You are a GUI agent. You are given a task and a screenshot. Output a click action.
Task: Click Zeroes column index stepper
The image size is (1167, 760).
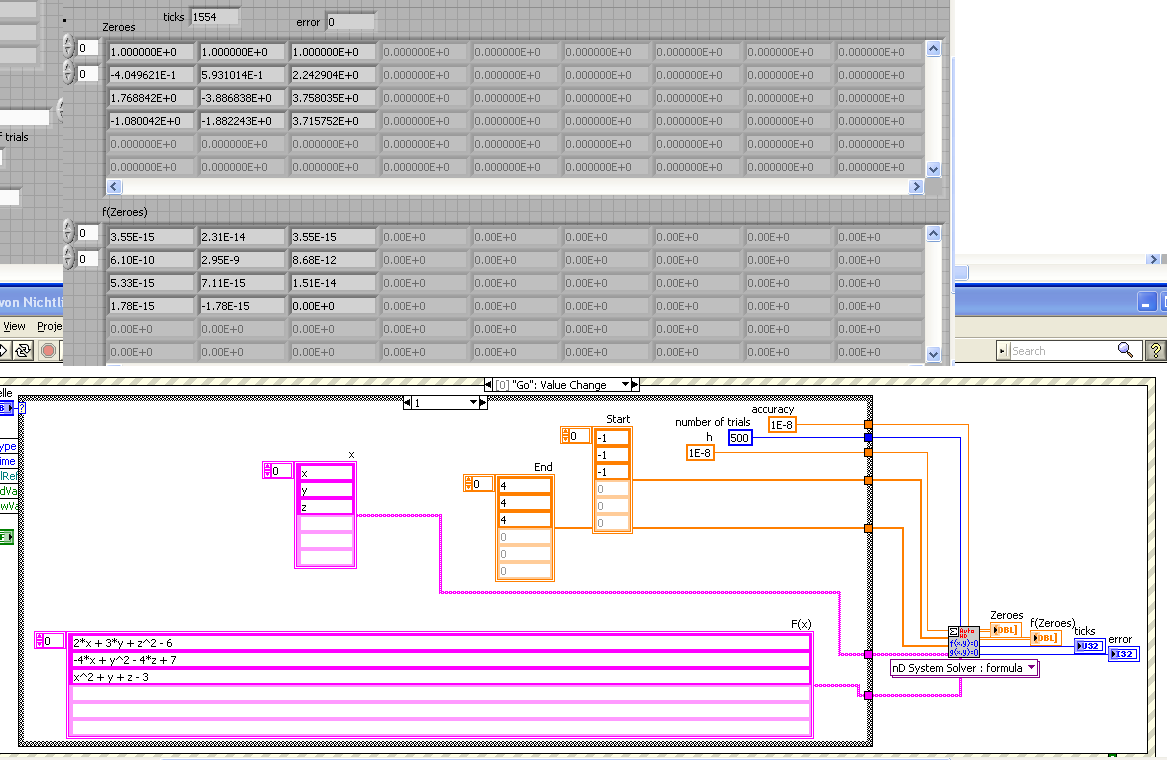(x=68, y=73)
